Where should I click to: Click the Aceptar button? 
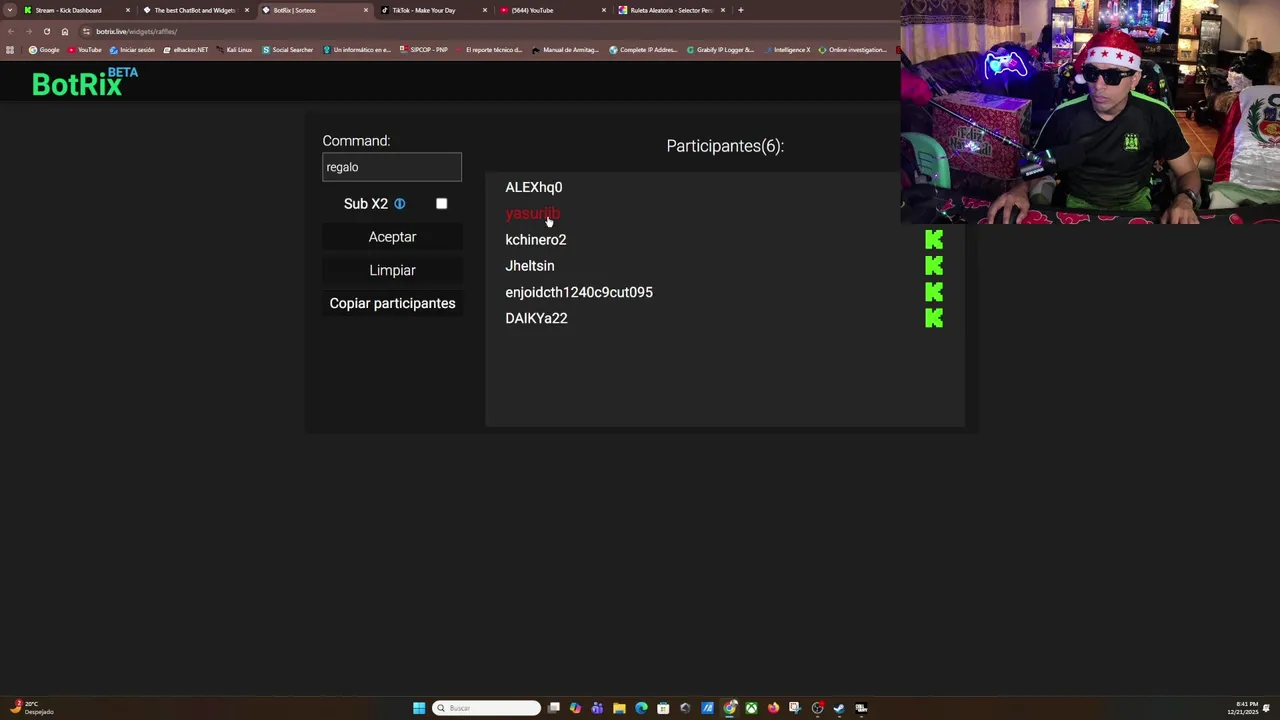click(x=392, y=237)
